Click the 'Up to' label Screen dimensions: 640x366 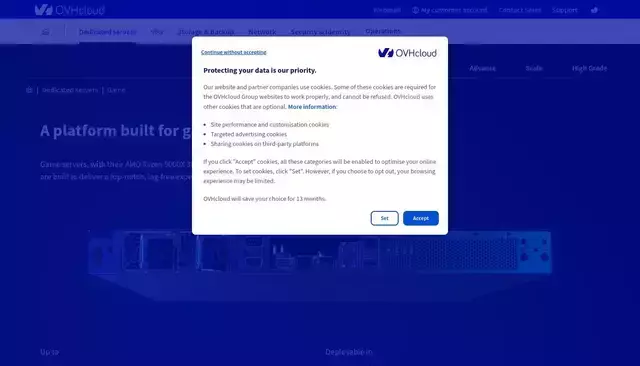click(x=49, y=352)
